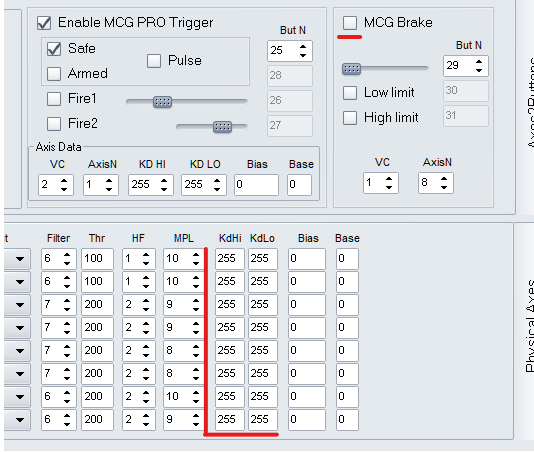Decrease the MCG Brake But N value of 29
This screenshot has width=534, height=452.
pyautogui.click(x=479, y=69)
